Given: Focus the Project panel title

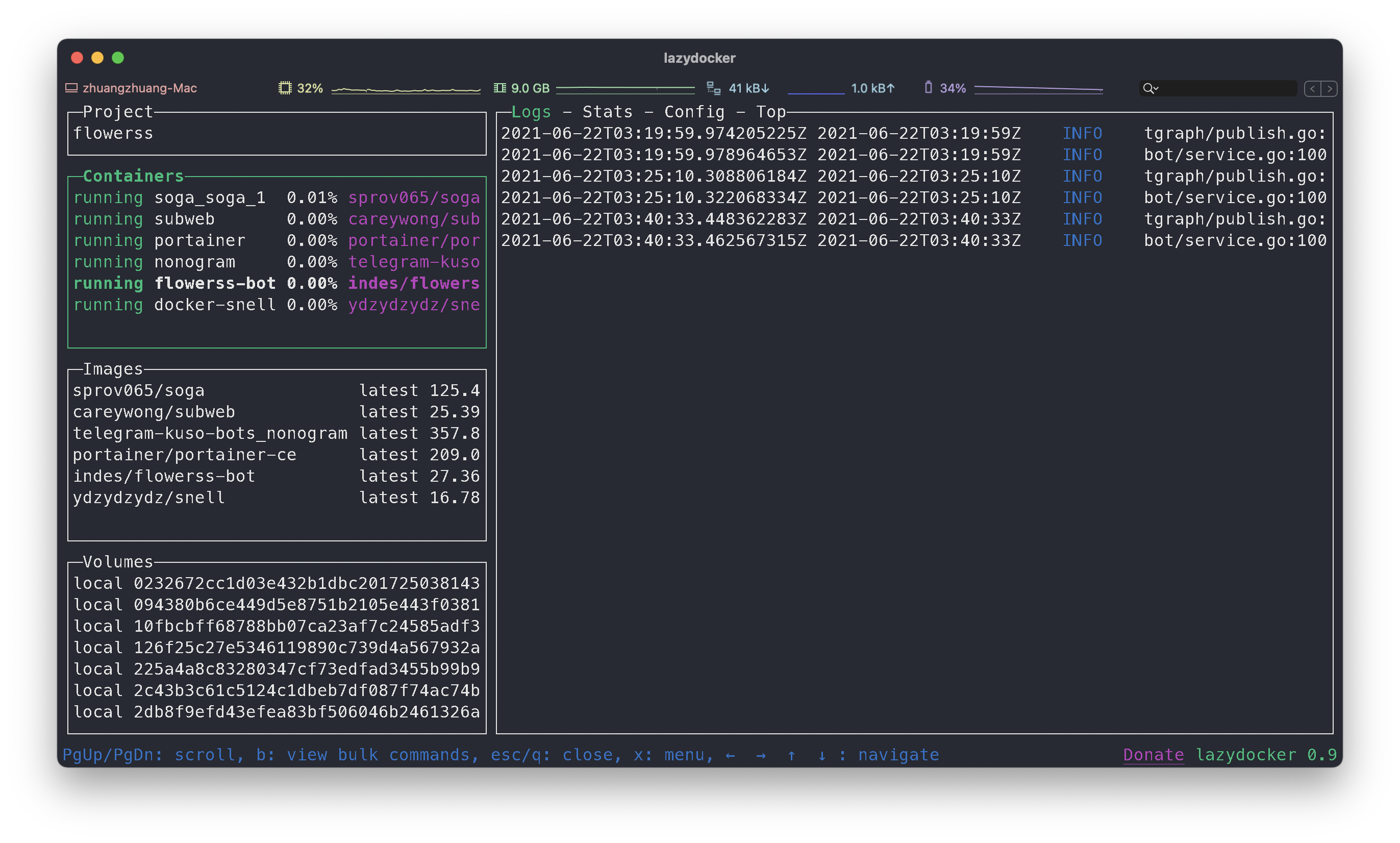Looking at the screenshot, I should (118, 112).
